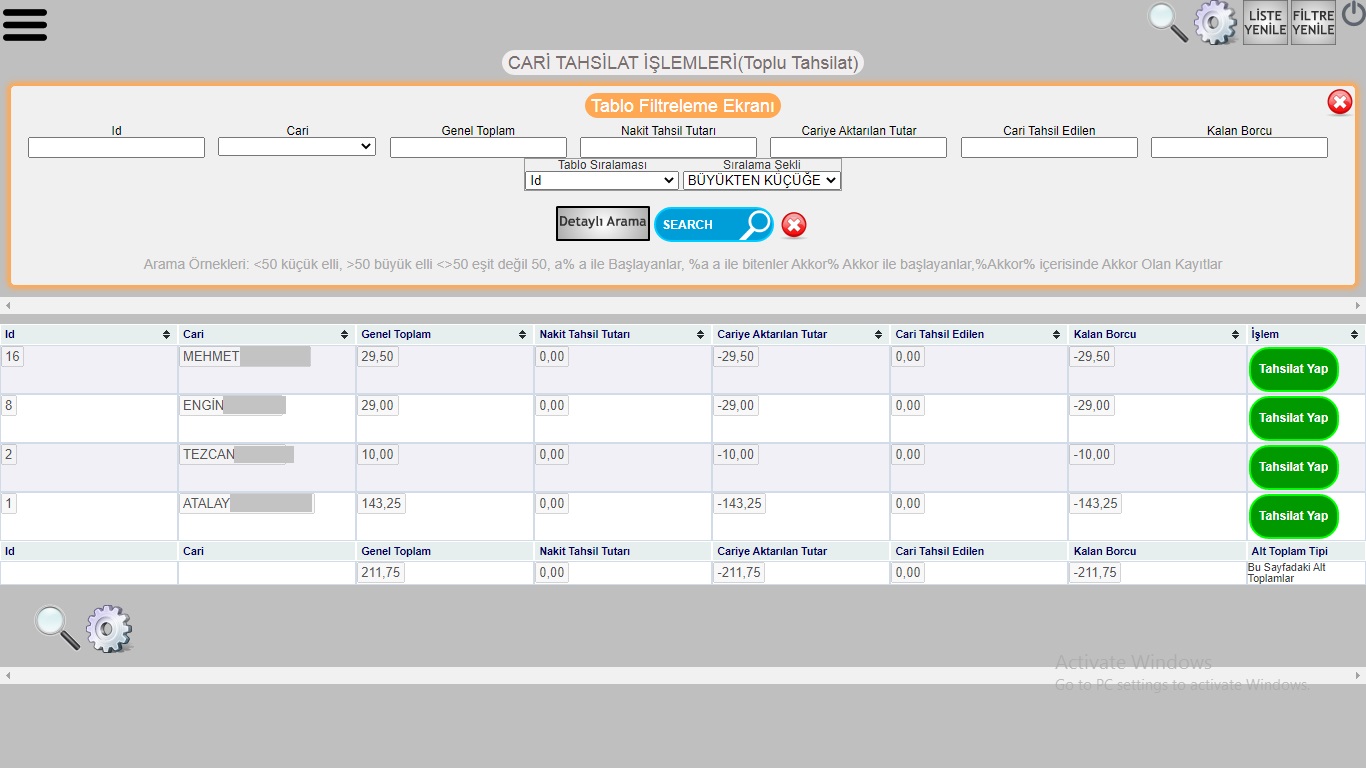
Task: Click Genel Toplam value 29,50
Action: pos(378,356)
